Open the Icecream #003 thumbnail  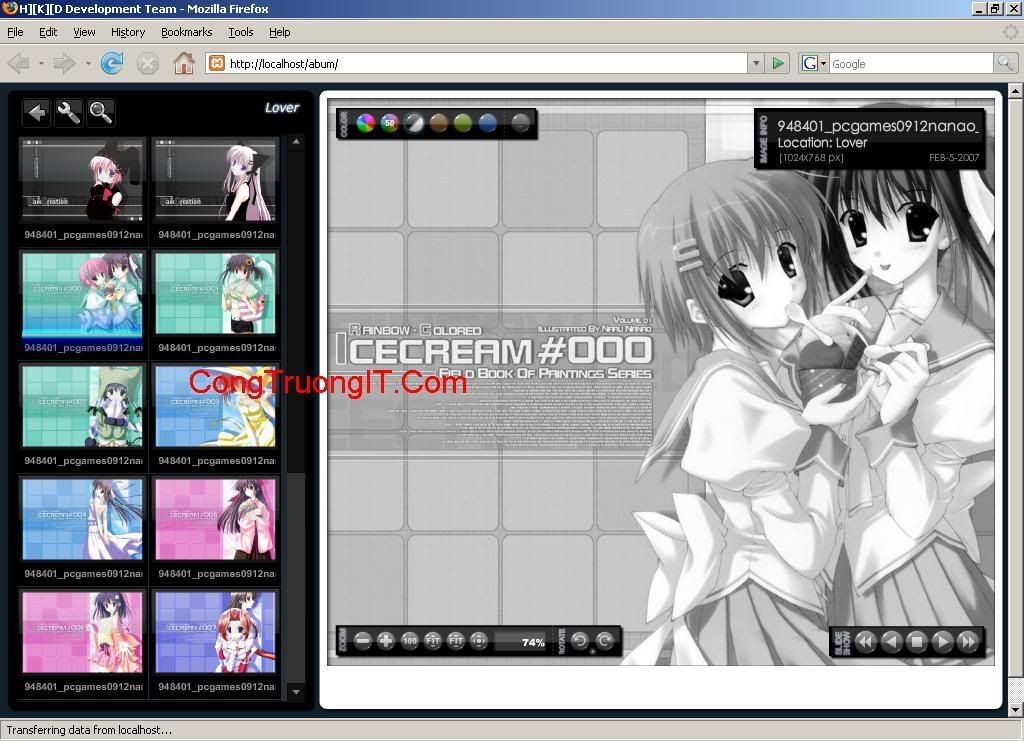click(216, 406)
